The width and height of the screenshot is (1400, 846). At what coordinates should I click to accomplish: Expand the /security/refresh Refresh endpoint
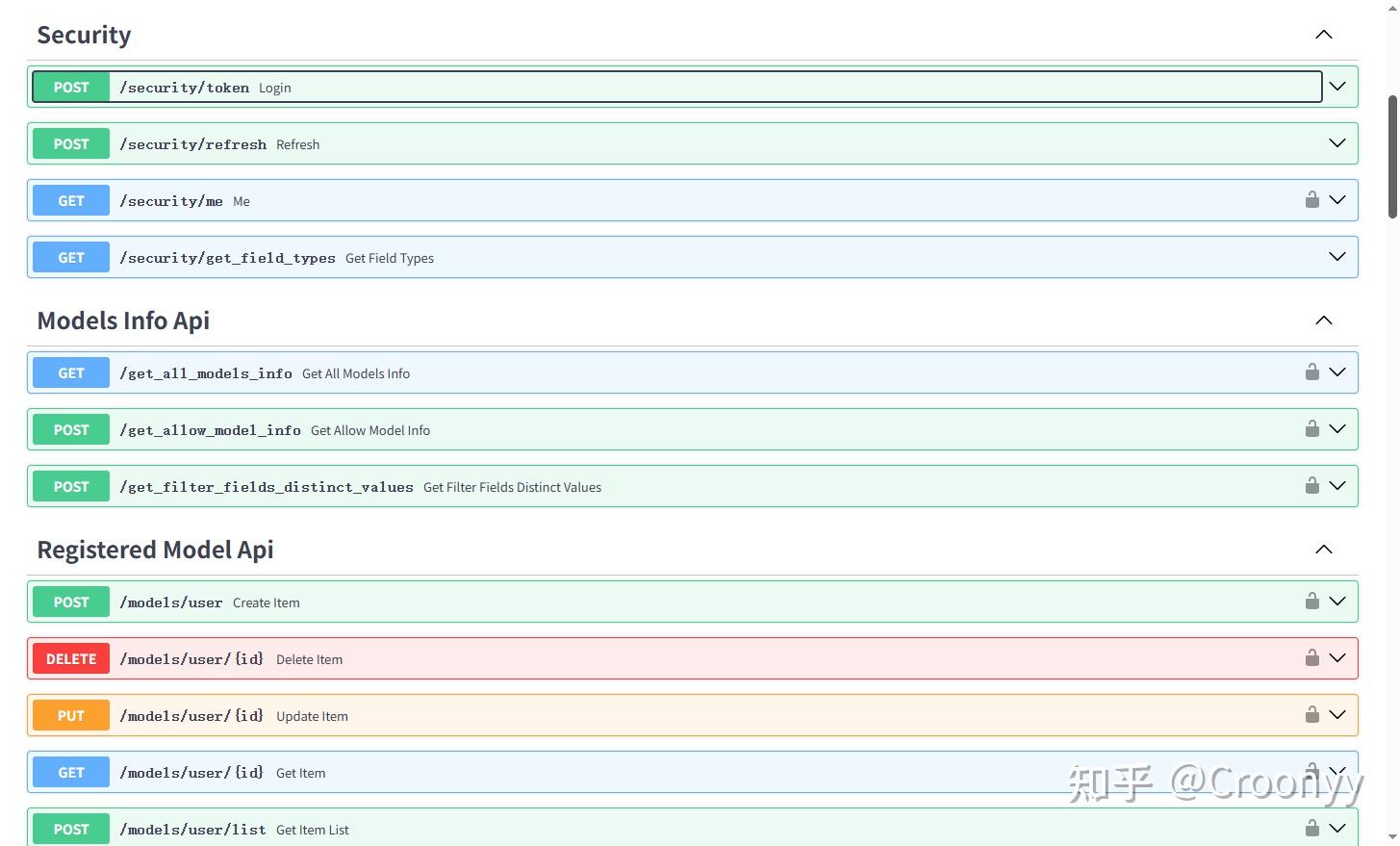coord(1337,142)
